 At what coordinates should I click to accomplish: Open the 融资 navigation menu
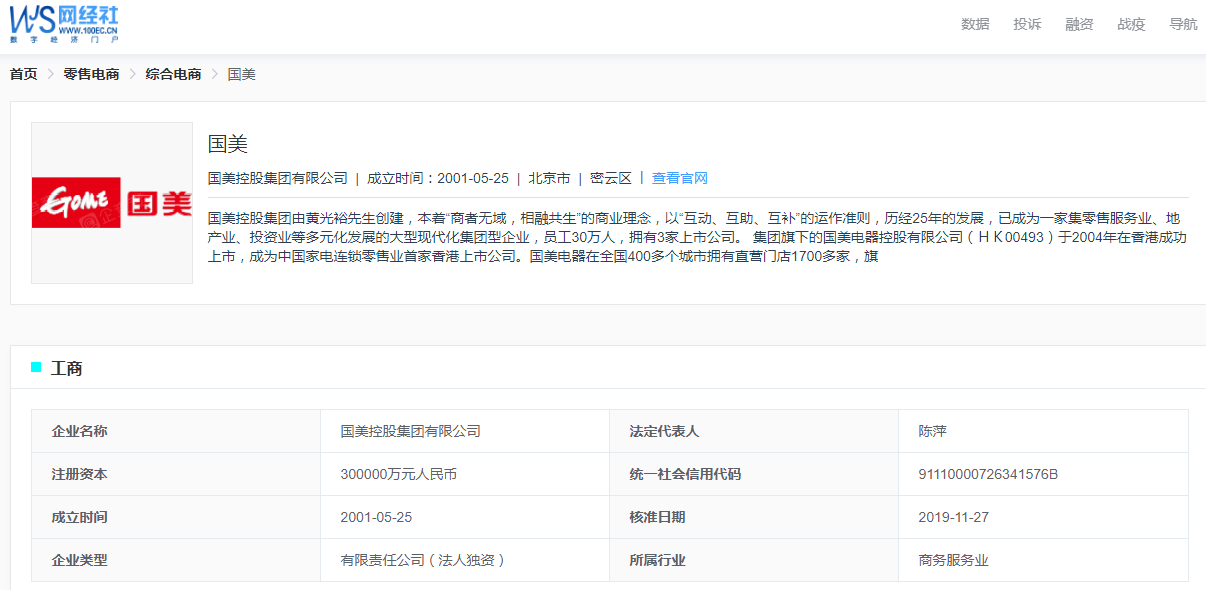point(1079,24)
